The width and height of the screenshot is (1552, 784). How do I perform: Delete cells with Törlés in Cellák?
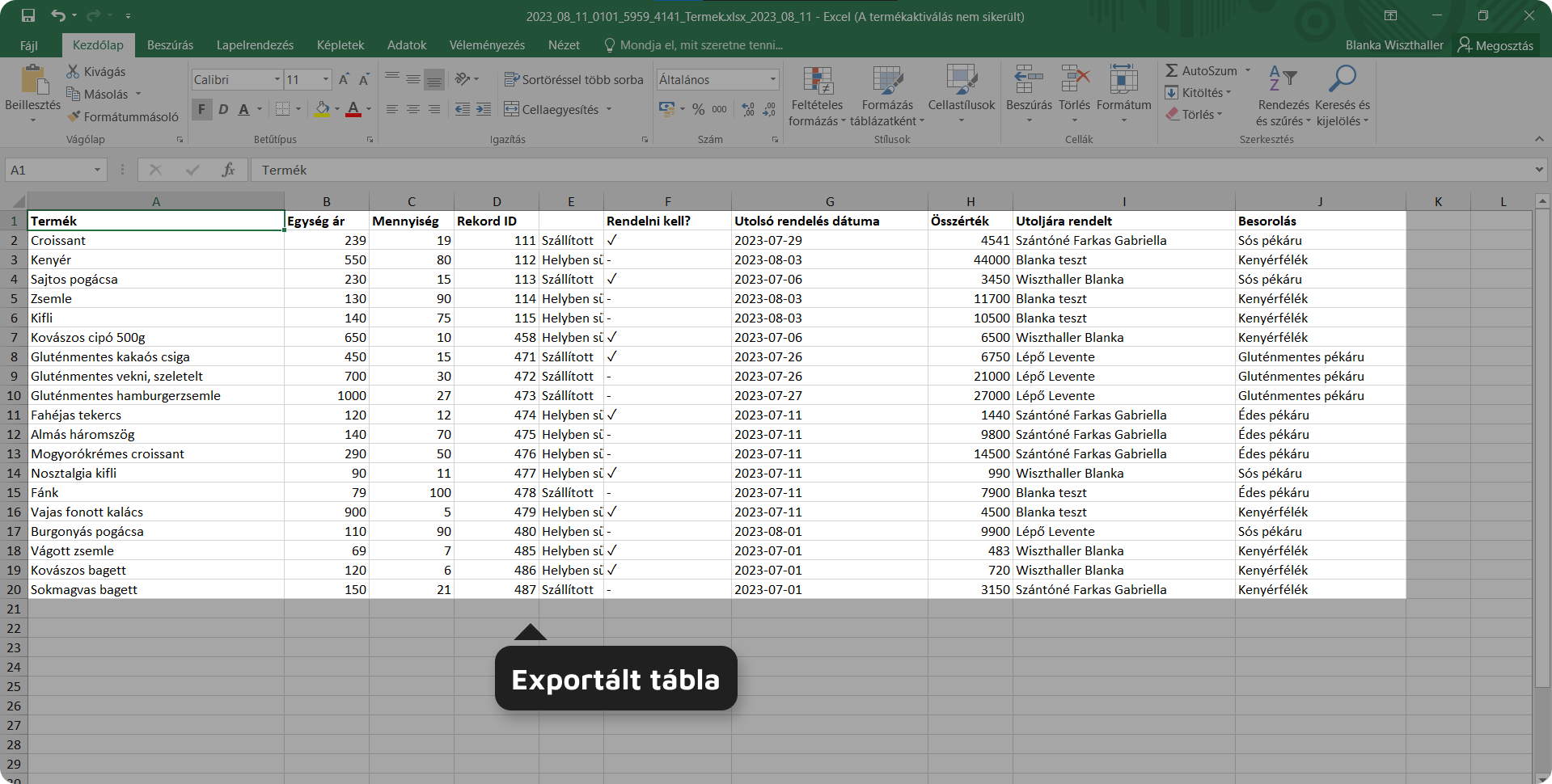1075,95
